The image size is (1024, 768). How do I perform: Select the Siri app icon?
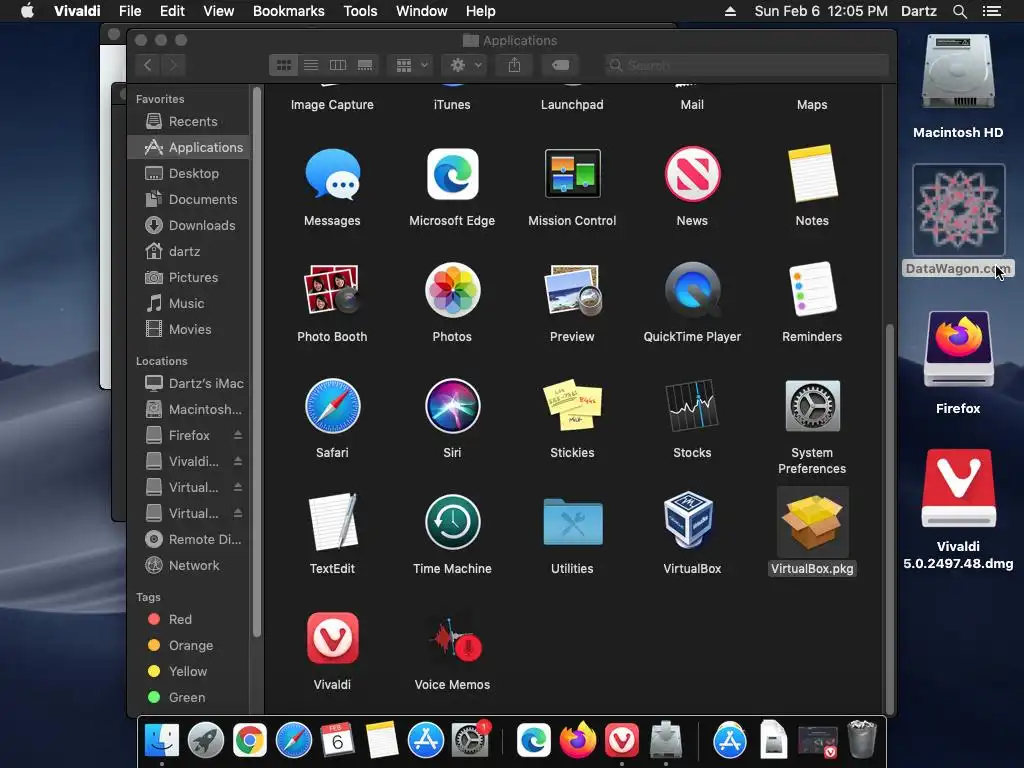pyautogui.click(x=452, y=406)
